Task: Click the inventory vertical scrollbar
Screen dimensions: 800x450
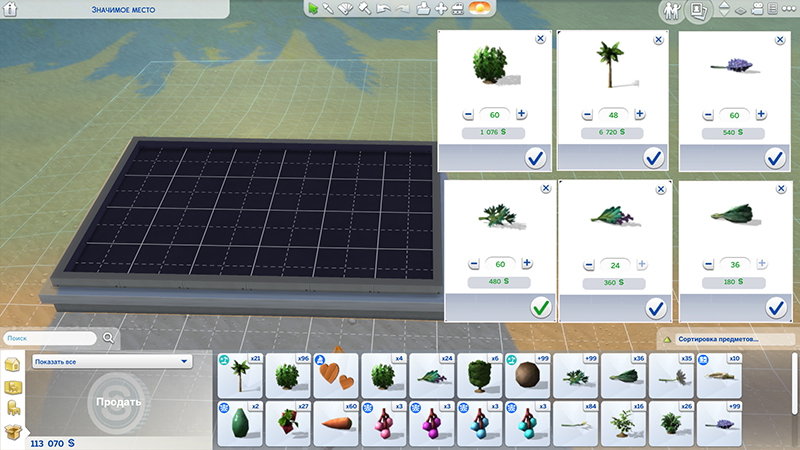Action: tap(795, 384)
